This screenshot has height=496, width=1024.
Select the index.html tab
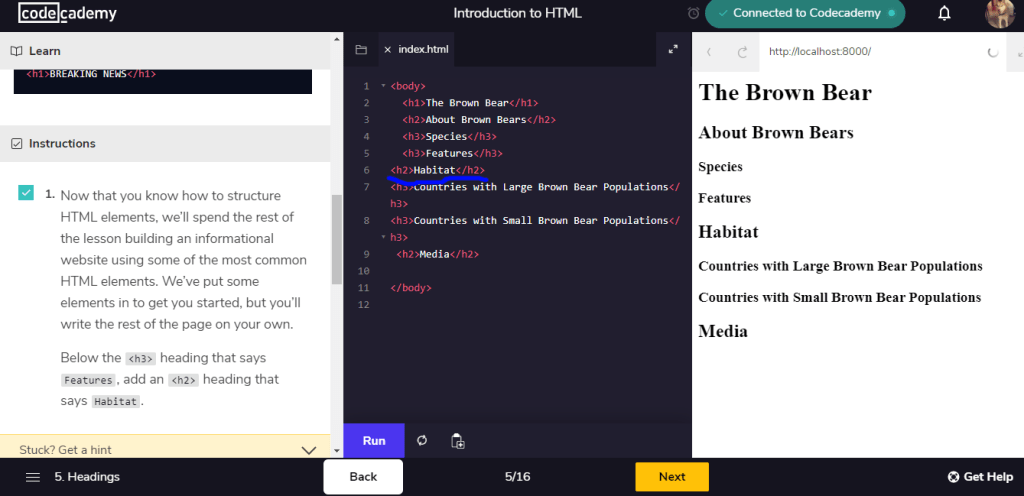click(x=423, y=50)
